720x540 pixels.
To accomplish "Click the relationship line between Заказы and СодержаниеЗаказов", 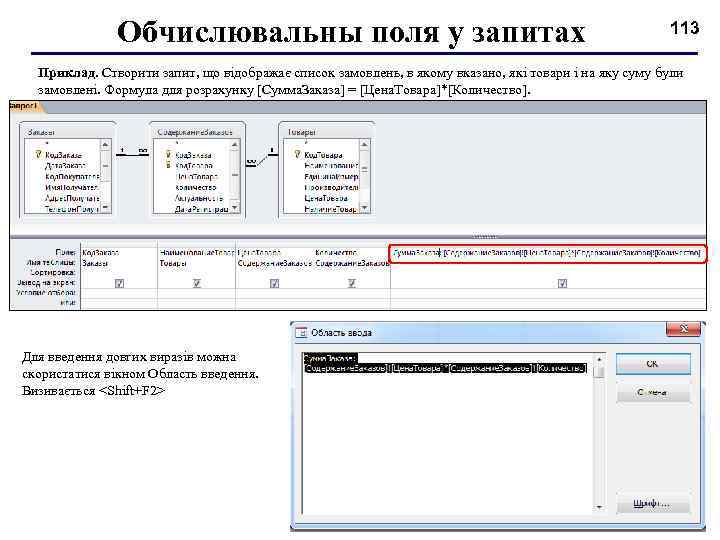I will 132,154.
